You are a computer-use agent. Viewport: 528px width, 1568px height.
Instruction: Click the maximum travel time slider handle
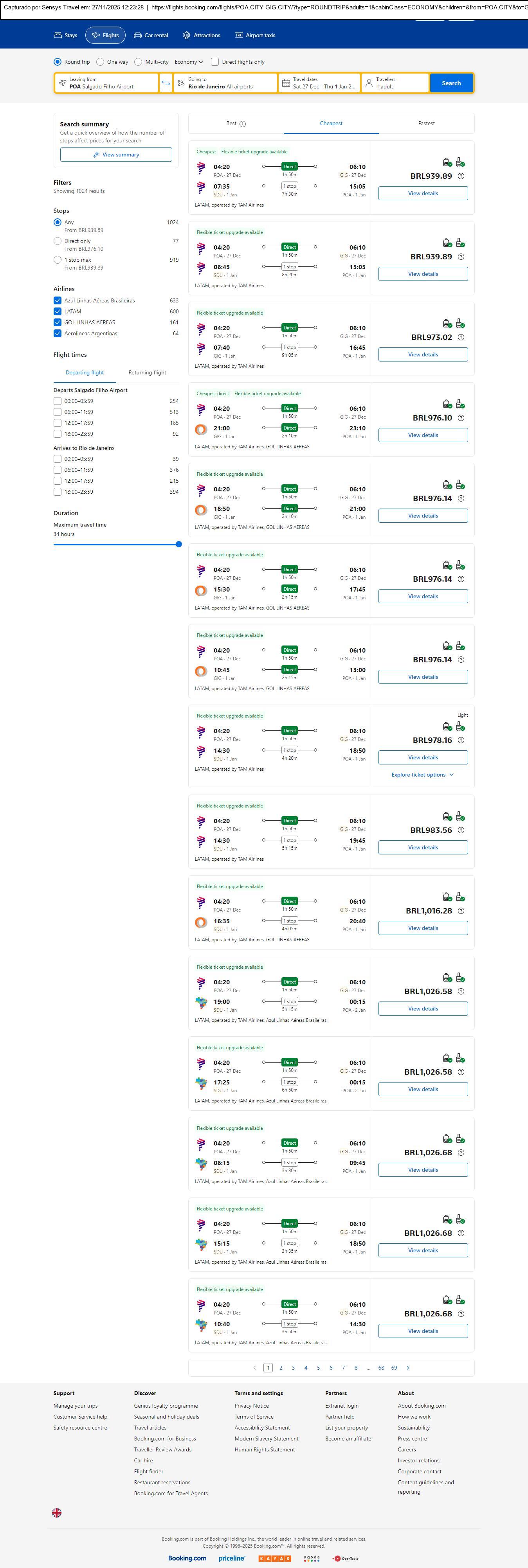click(x=178, y=544)
